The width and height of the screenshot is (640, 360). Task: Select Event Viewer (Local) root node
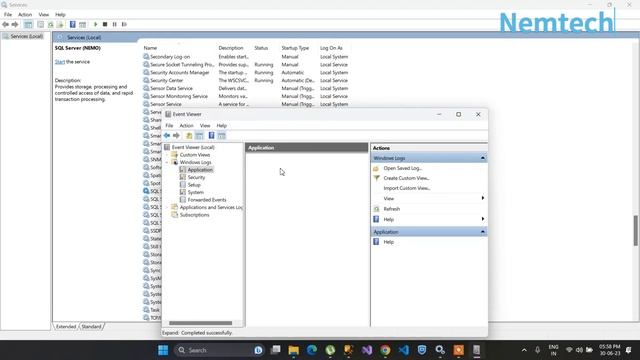[x=193, y=147]
